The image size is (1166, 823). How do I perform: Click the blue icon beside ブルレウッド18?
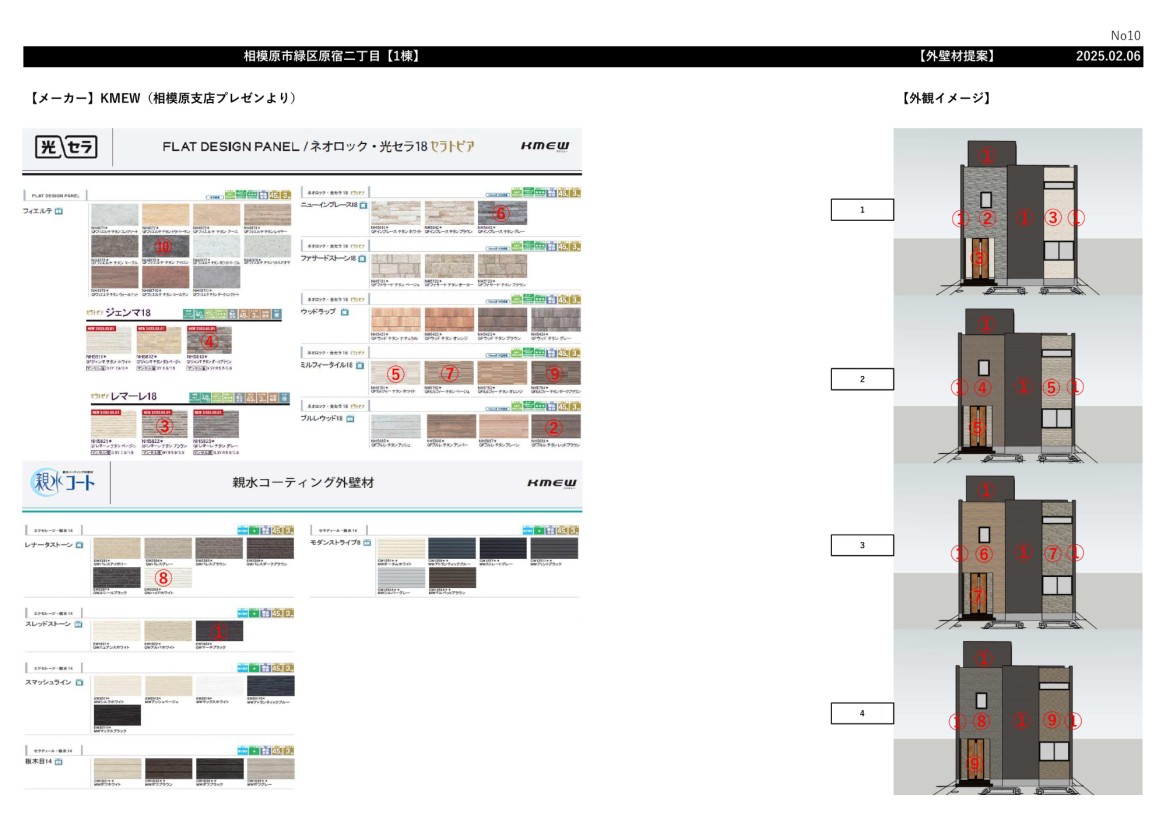click(x=350, y=419)
